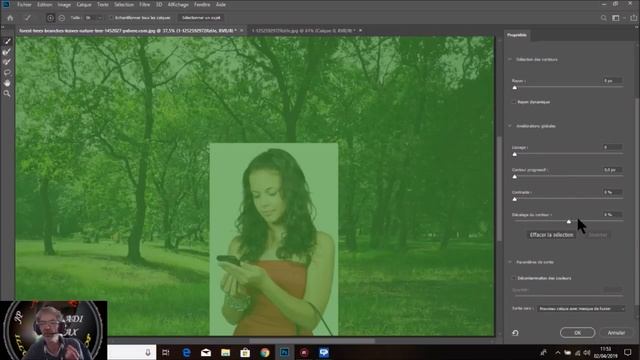Show hidden icons in system tray

pyautogui.click(x=558, y=353)
